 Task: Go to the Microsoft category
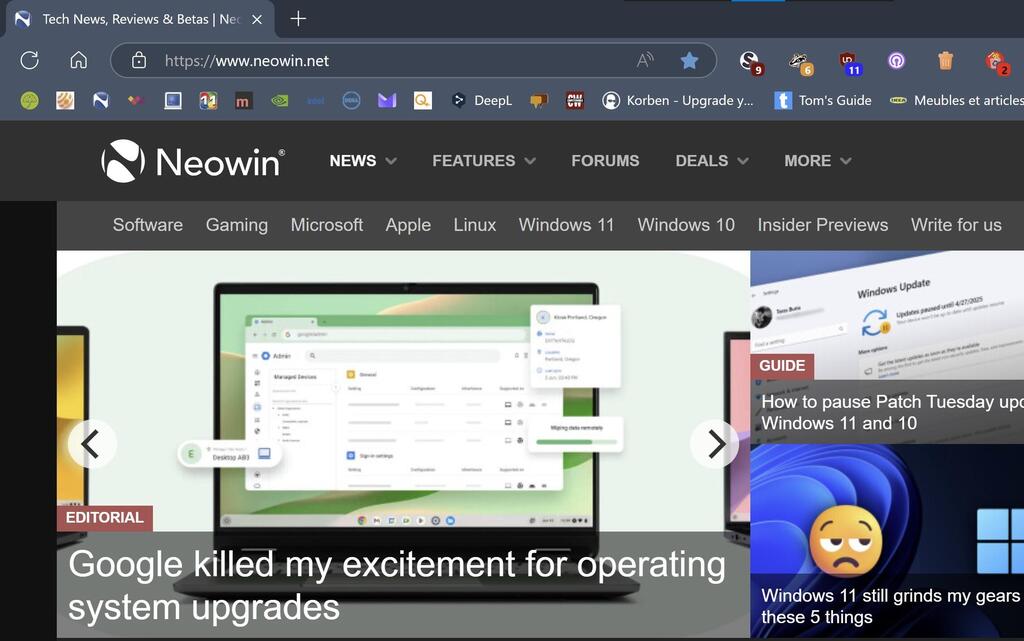coord(327,225)
